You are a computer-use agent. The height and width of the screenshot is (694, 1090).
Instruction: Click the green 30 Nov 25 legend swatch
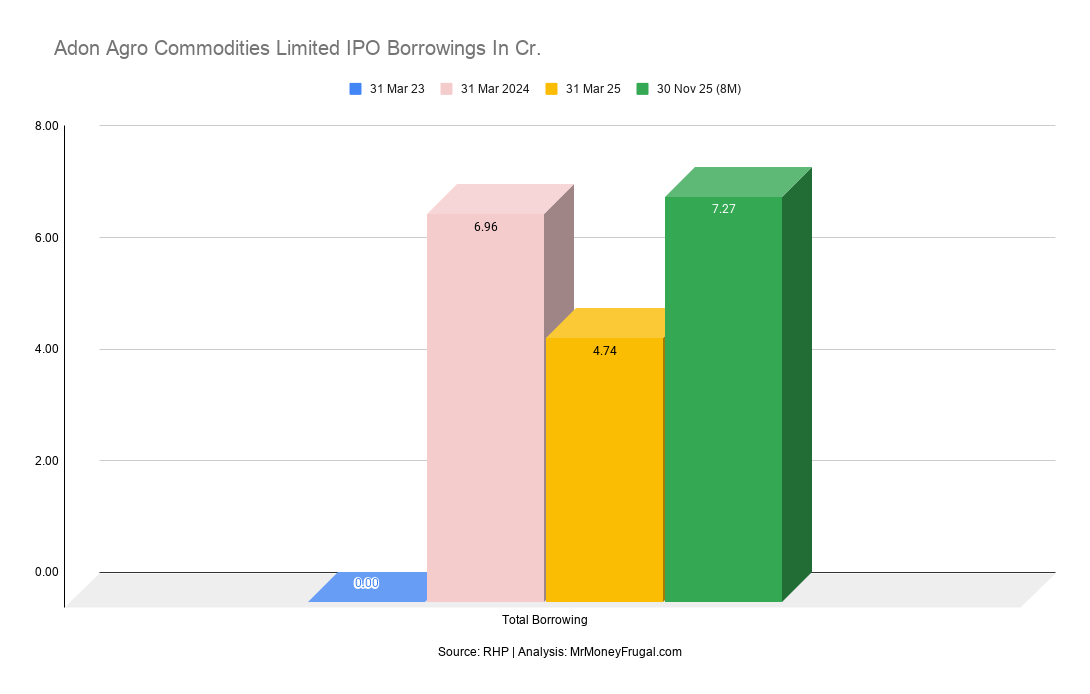[642, 89]
